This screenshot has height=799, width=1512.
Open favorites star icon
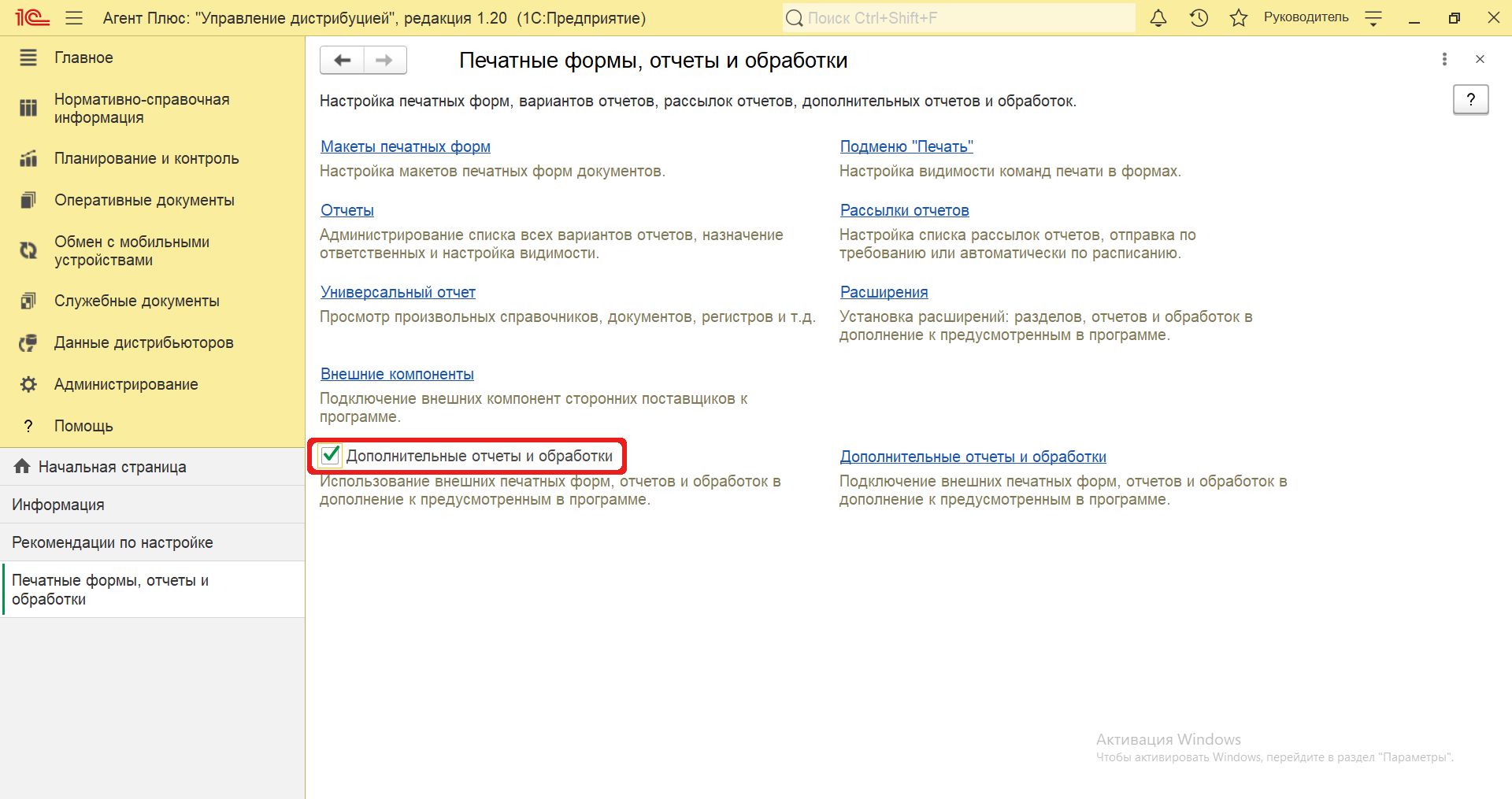point(1238,18)
